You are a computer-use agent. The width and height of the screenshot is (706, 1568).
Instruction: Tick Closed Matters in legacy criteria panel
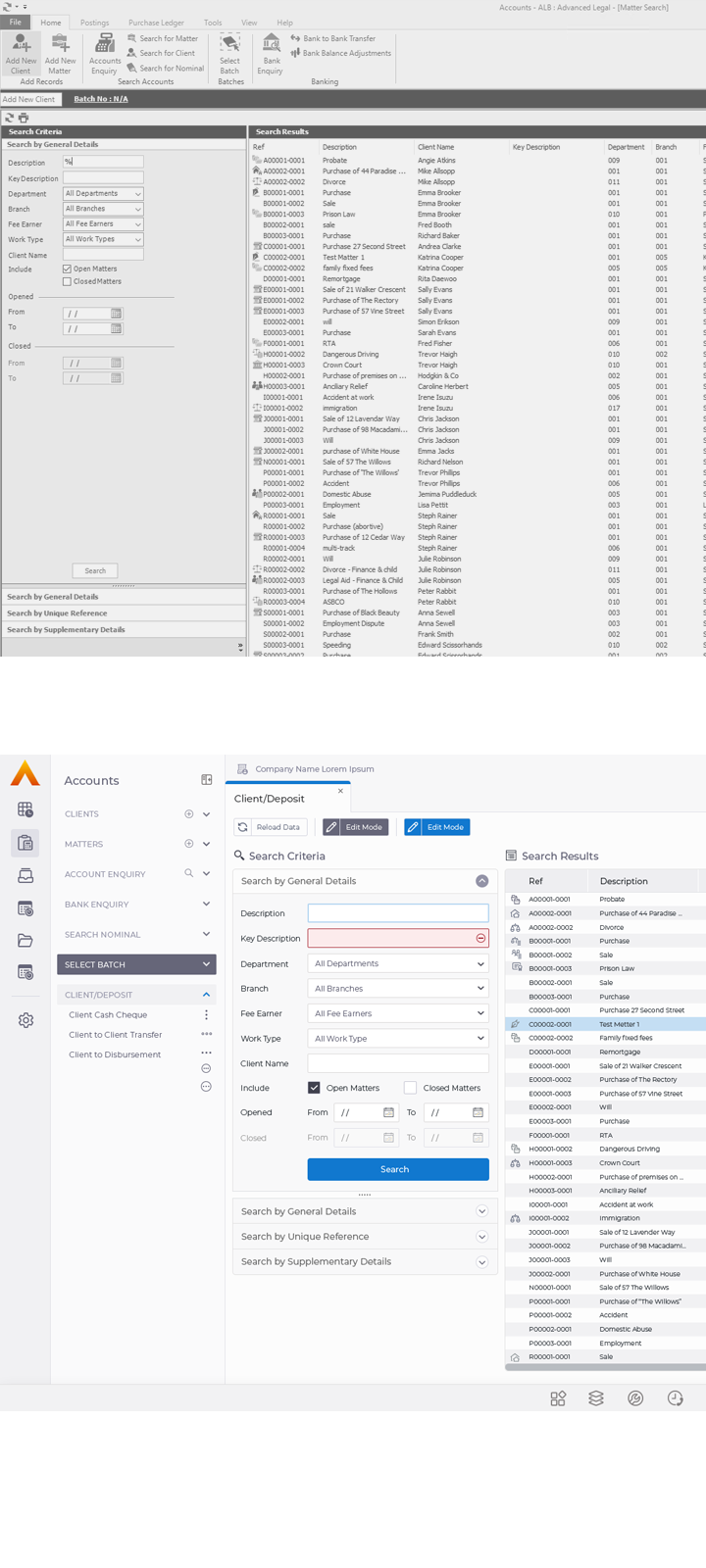(x=67, y=281)
